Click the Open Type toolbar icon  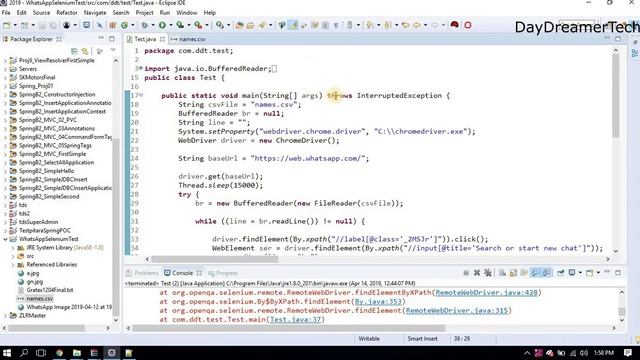(240, 25)
